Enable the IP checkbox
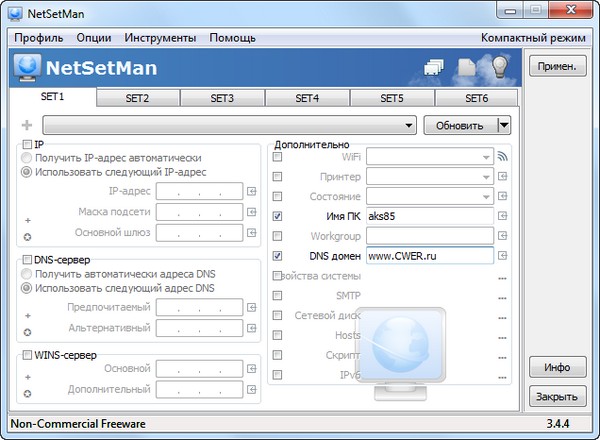Image resolution: width=600 pixels, height=440 pixels. [27, 145]
